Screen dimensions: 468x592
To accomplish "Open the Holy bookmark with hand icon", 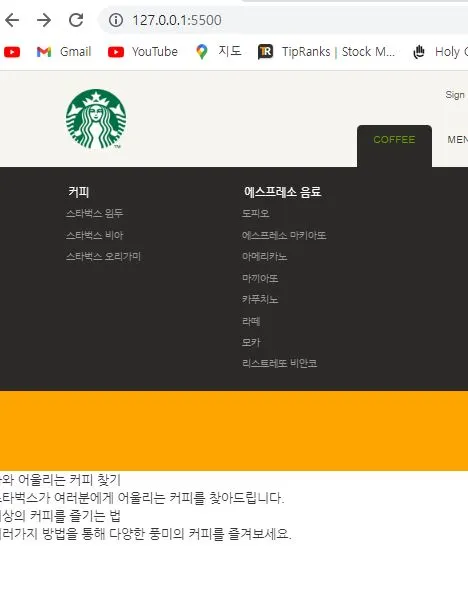I will click(x=440, y=52).
